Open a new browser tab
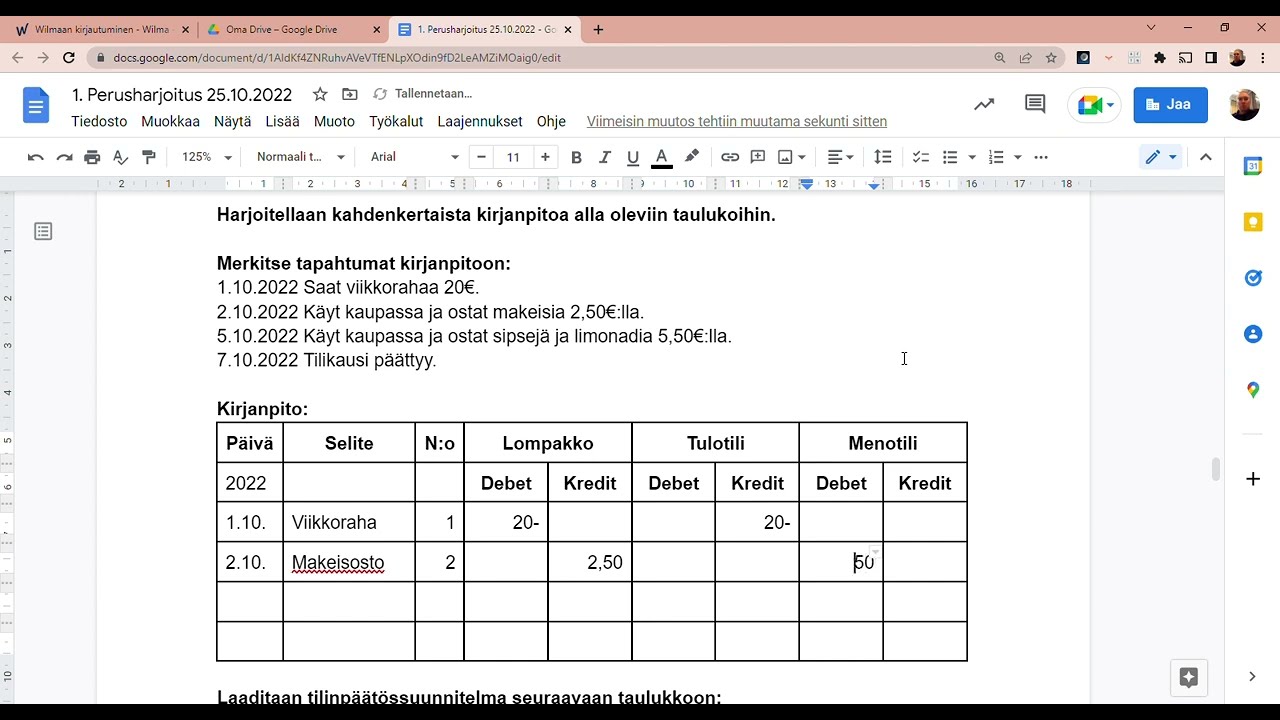Viewport: 1280px width, 720px height. pos(598,29)
